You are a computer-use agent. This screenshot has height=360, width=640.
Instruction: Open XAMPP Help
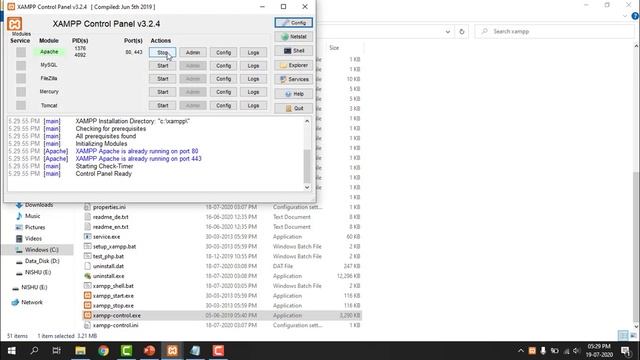tap(293, 94)
